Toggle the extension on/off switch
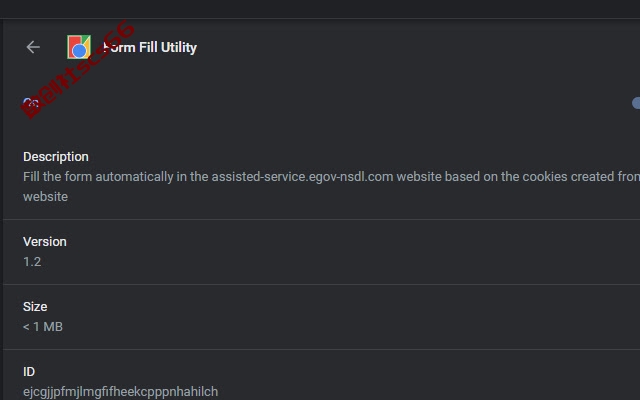 tap(636, 103)
